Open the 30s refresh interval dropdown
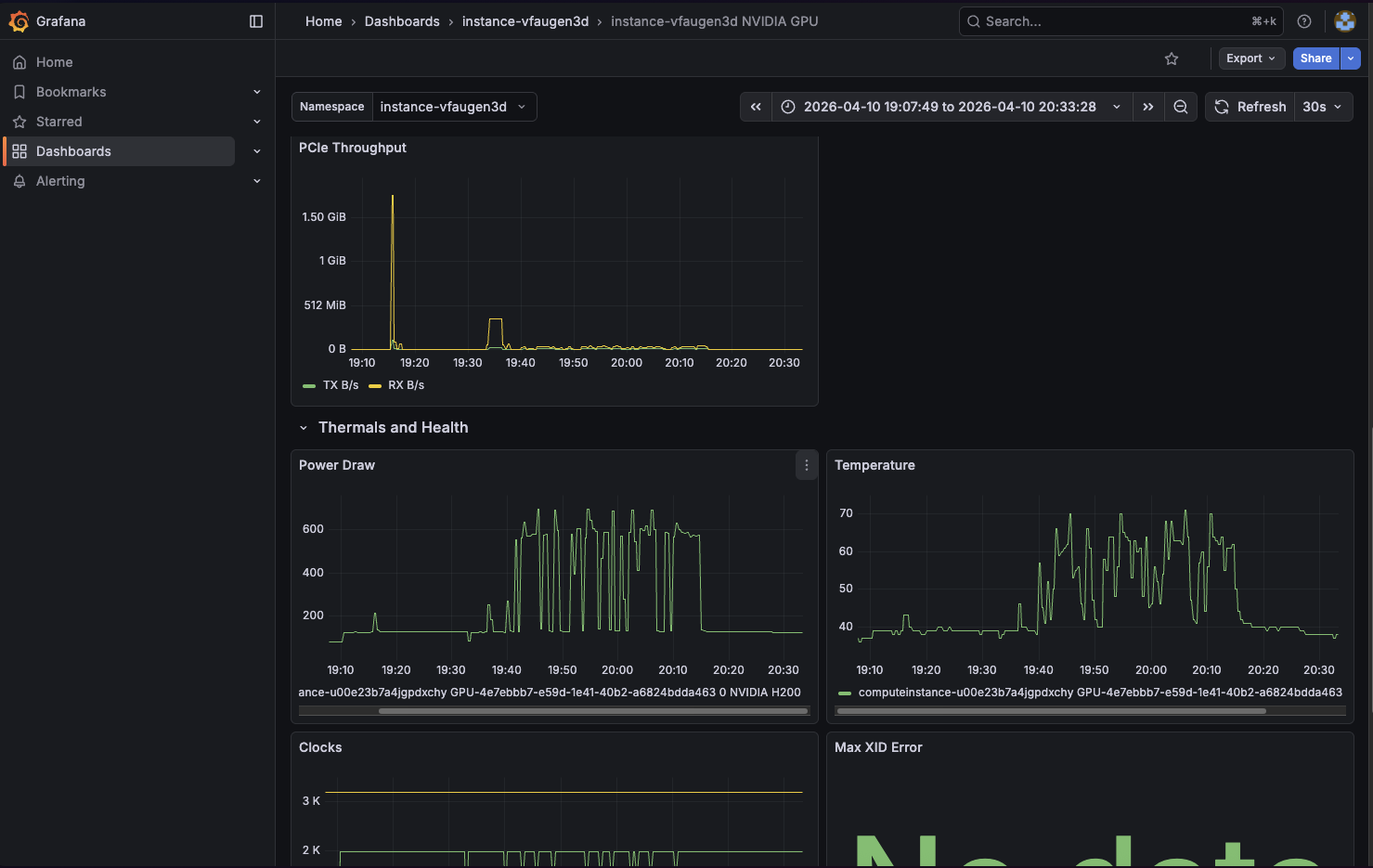Screen dimensions: 1373x868 (1323, 107)
